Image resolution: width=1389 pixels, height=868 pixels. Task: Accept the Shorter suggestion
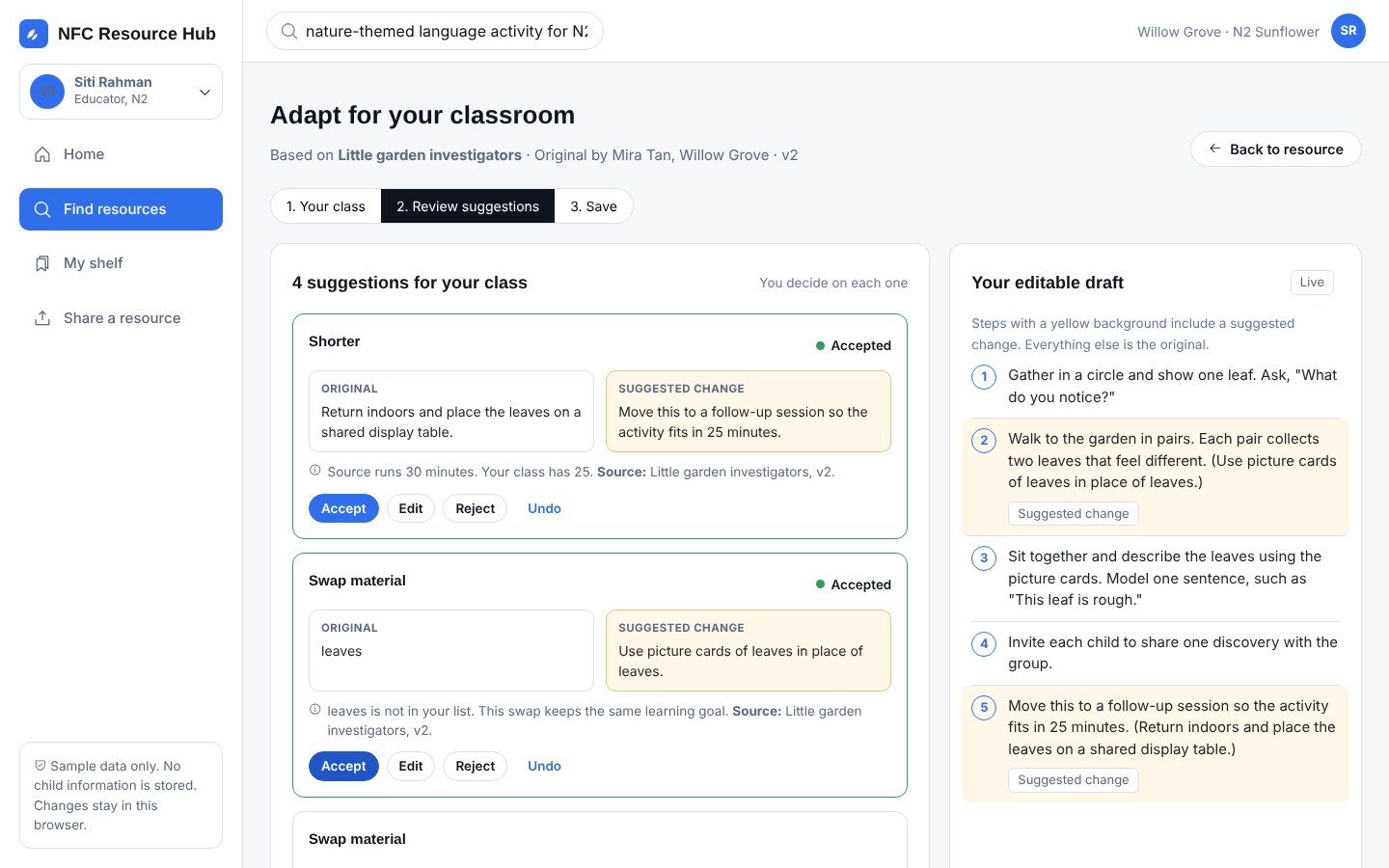coord(343,508)
